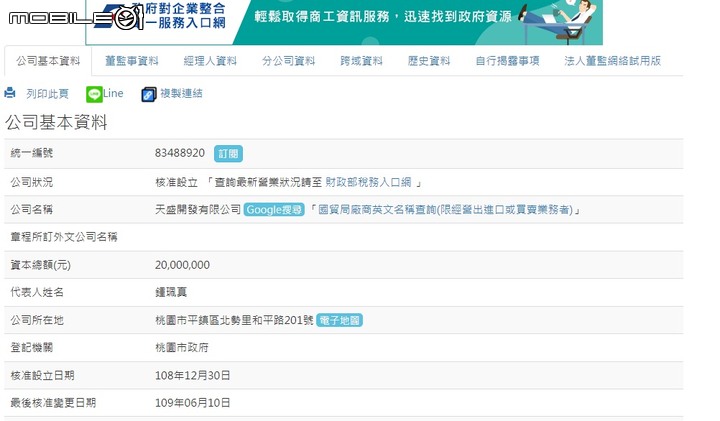720x421 pixels.
Task: Click the 登記機關 label
Action: click(32, 348)
